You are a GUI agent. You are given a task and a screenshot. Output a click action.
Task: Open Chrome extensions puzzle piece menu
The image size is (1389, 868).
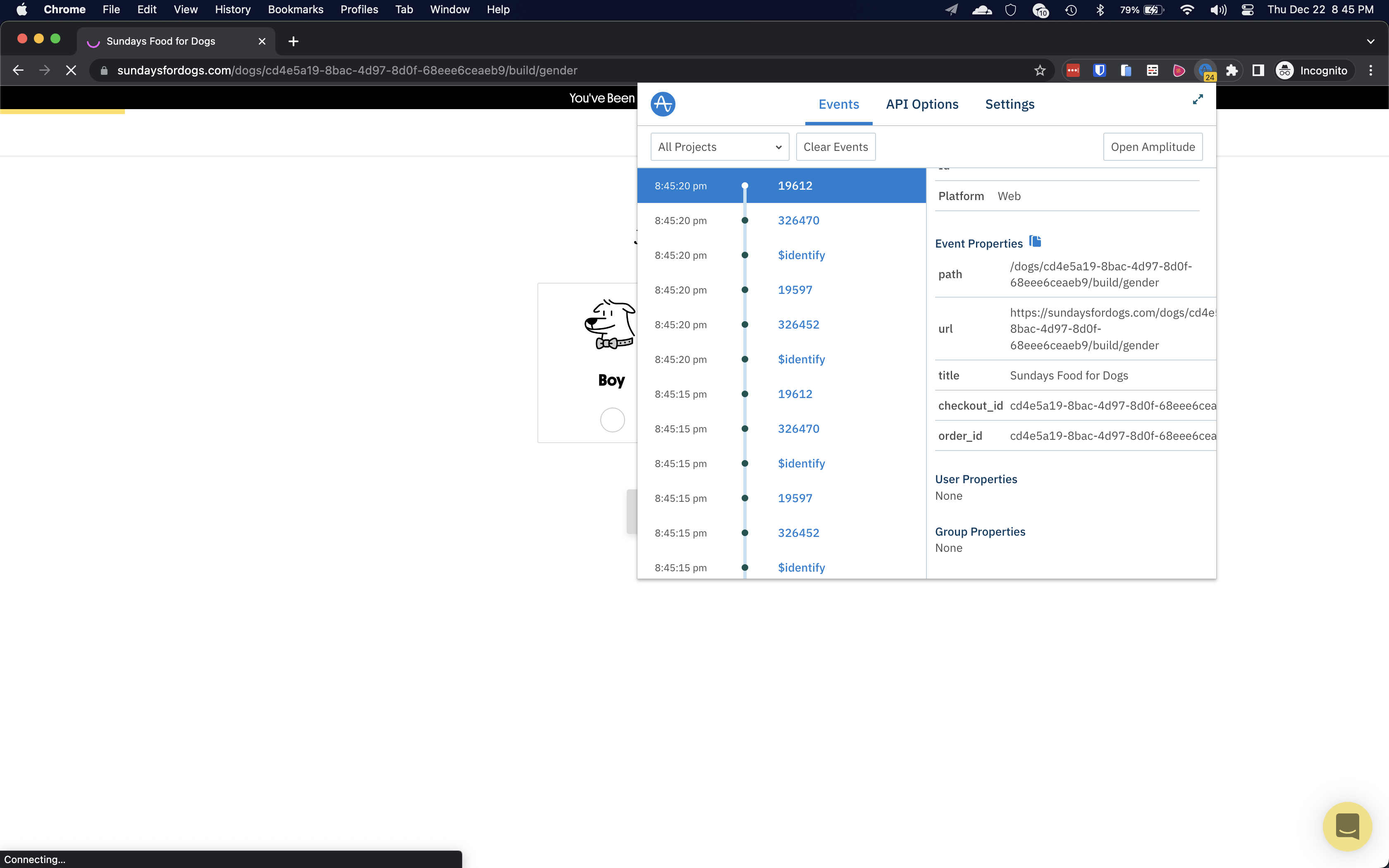pyautogui.click(x=1232, y=71)
